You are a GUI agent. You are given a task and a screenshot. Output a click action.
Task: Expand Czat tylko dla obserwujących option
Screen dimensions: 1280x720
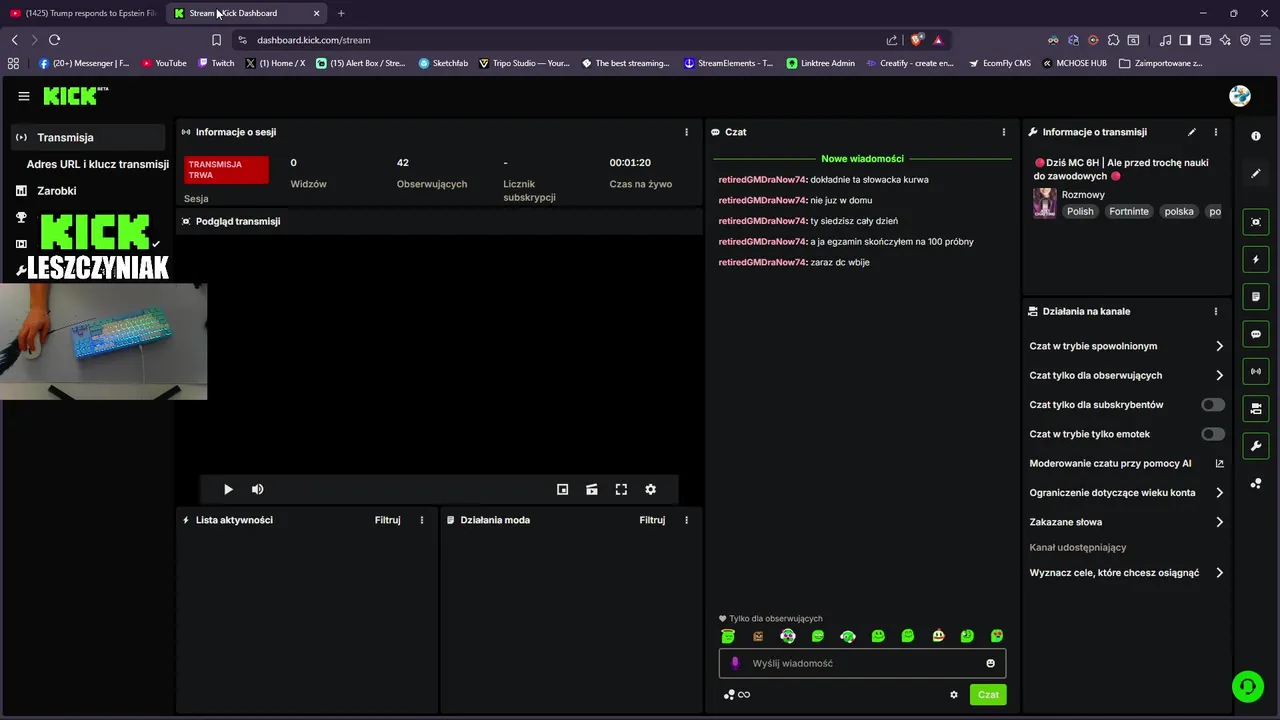(x=1126, y=375)
